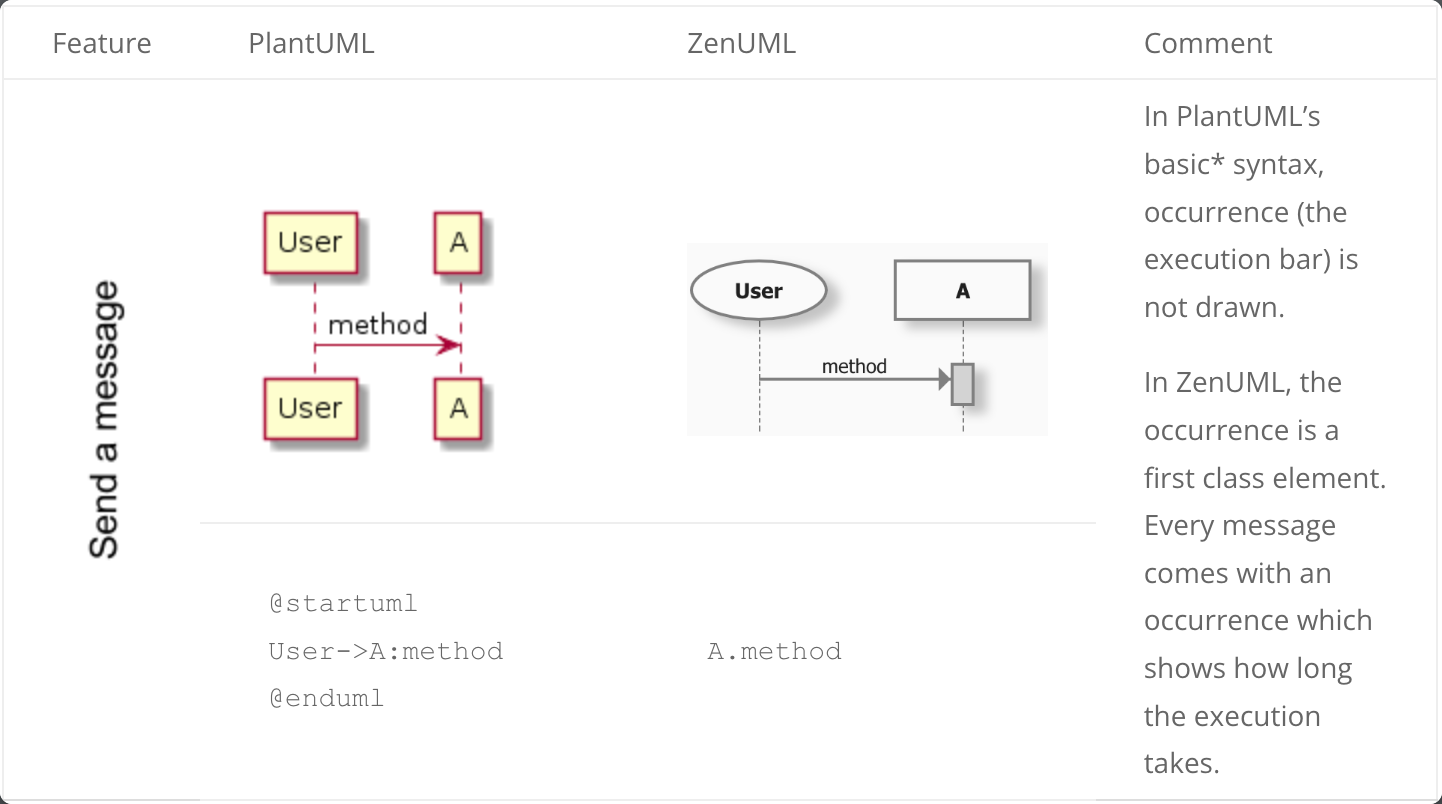This screenshot has height=804, width=1442.
Task: Click the ZenUML column header
Action: coord(741,44)
